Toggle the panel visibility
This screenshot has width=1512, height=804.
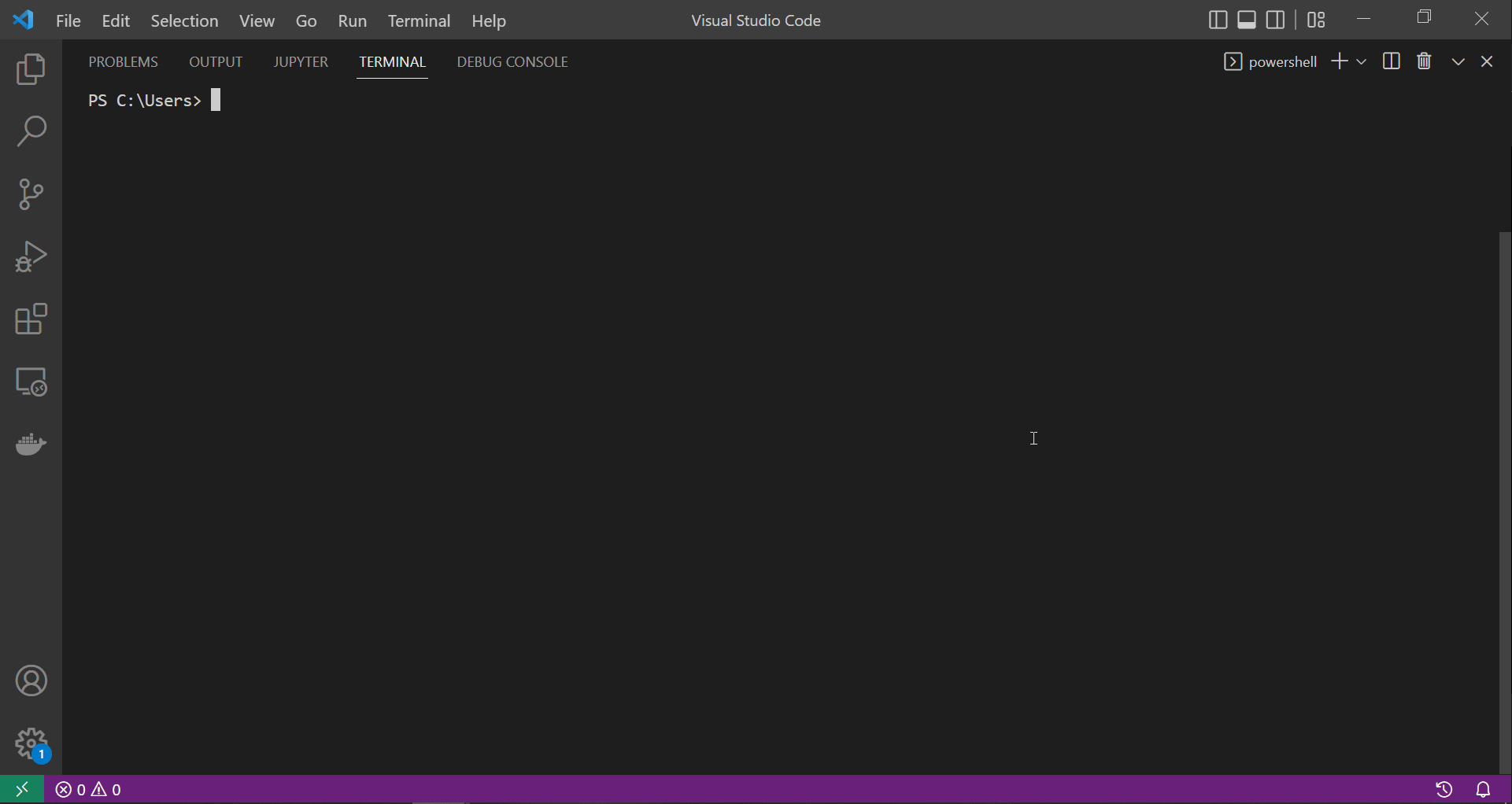coord(1247,20)
